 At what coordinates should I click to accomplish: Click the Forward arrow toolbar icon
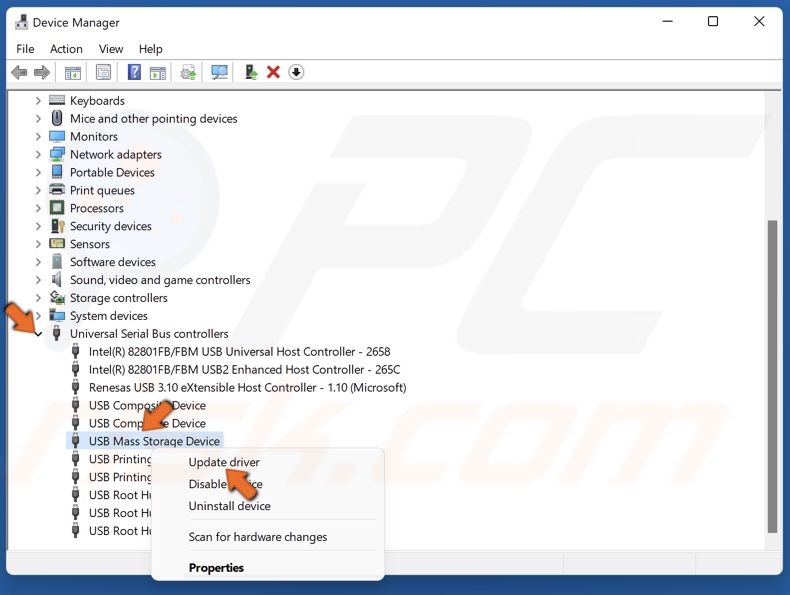(x=42, y=73)
